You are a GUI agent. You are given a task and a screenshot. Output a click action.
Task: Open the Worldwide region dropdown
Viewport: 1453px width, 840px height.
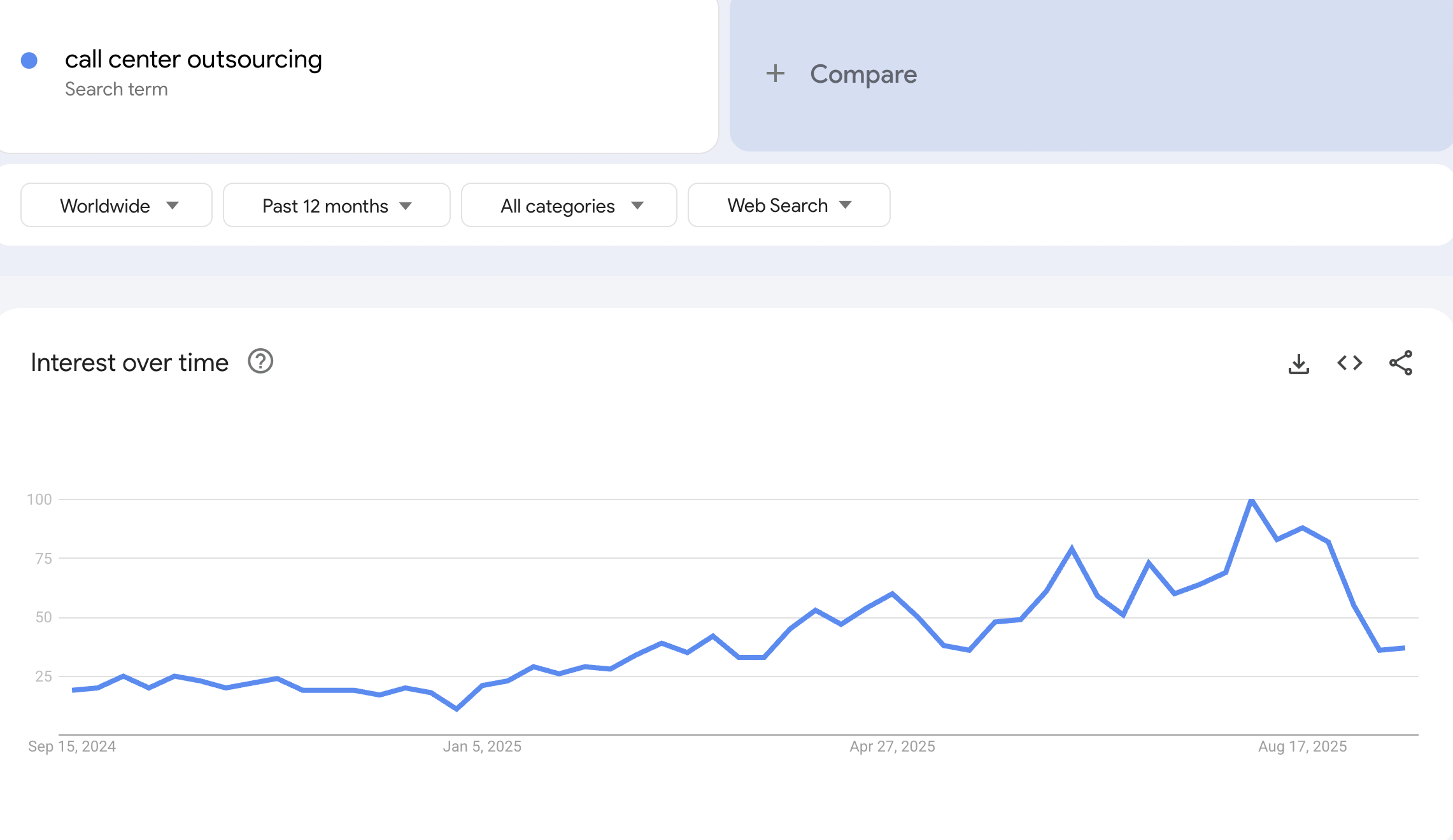(x=117, y=205)
